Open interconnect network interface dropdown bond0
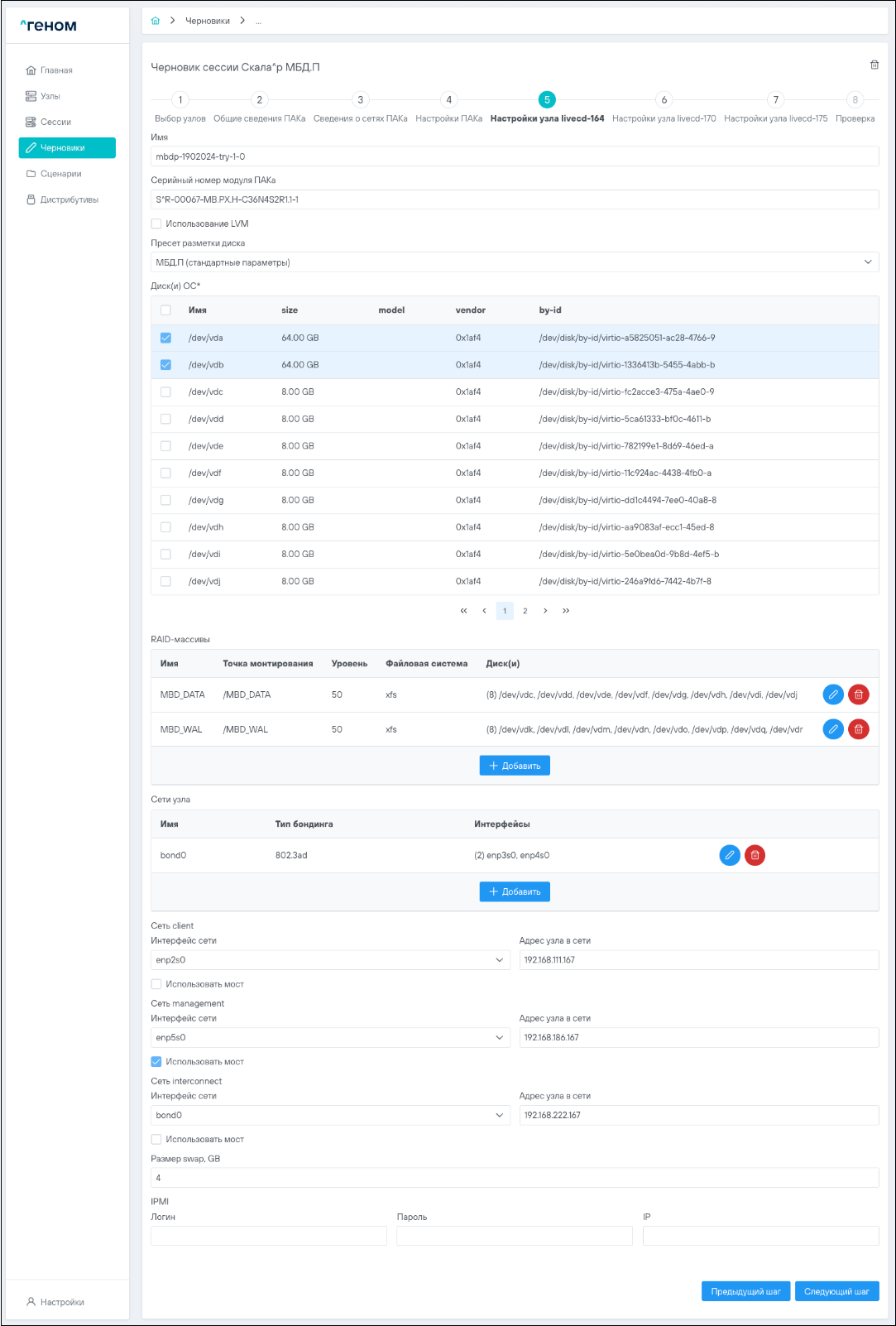Image resolution: width=896 pixels, height=1326 pixels. tap(329, 1115)
